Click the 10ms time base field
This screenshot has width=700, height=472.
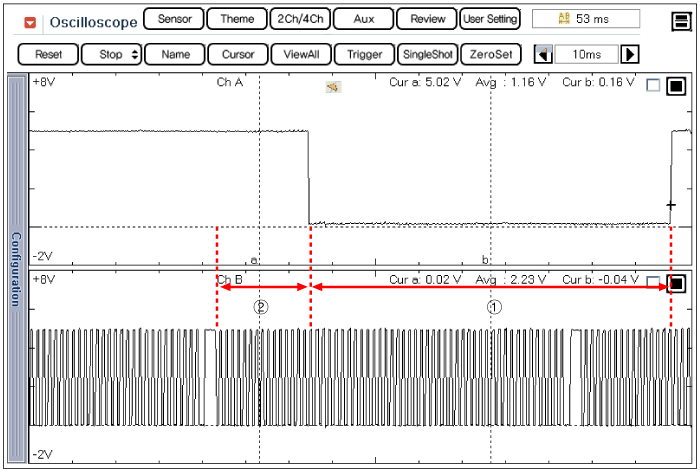[587, 54]
